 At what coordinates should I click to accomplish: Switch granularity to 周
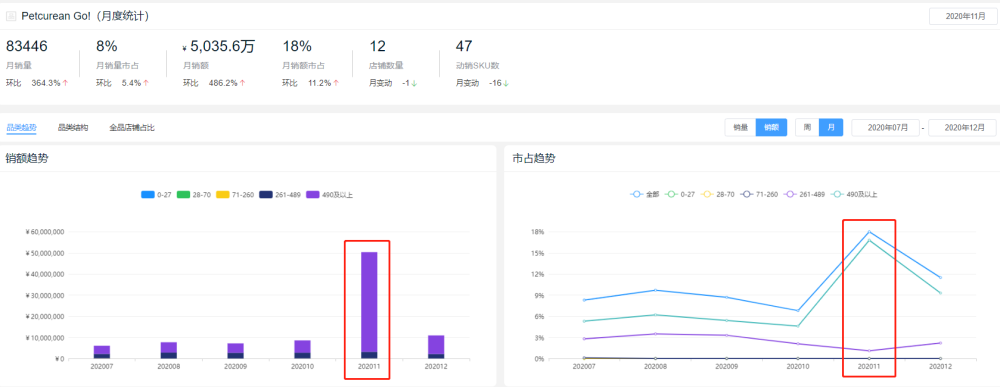(807, 128)
